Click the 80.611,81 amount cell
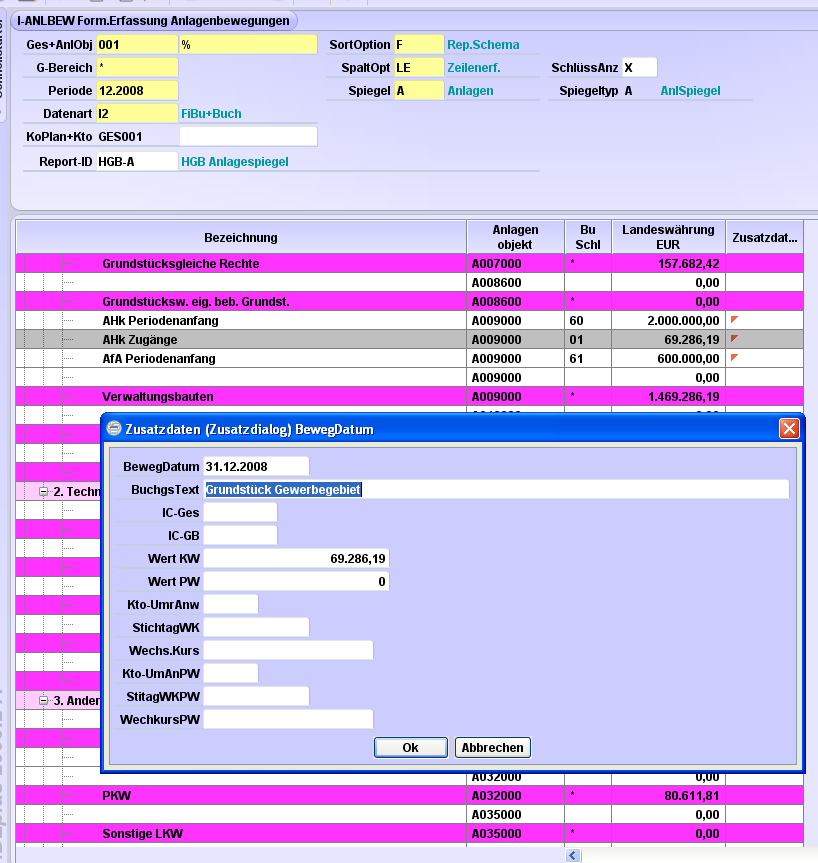The image size is (818, 863). click(668, 795)
